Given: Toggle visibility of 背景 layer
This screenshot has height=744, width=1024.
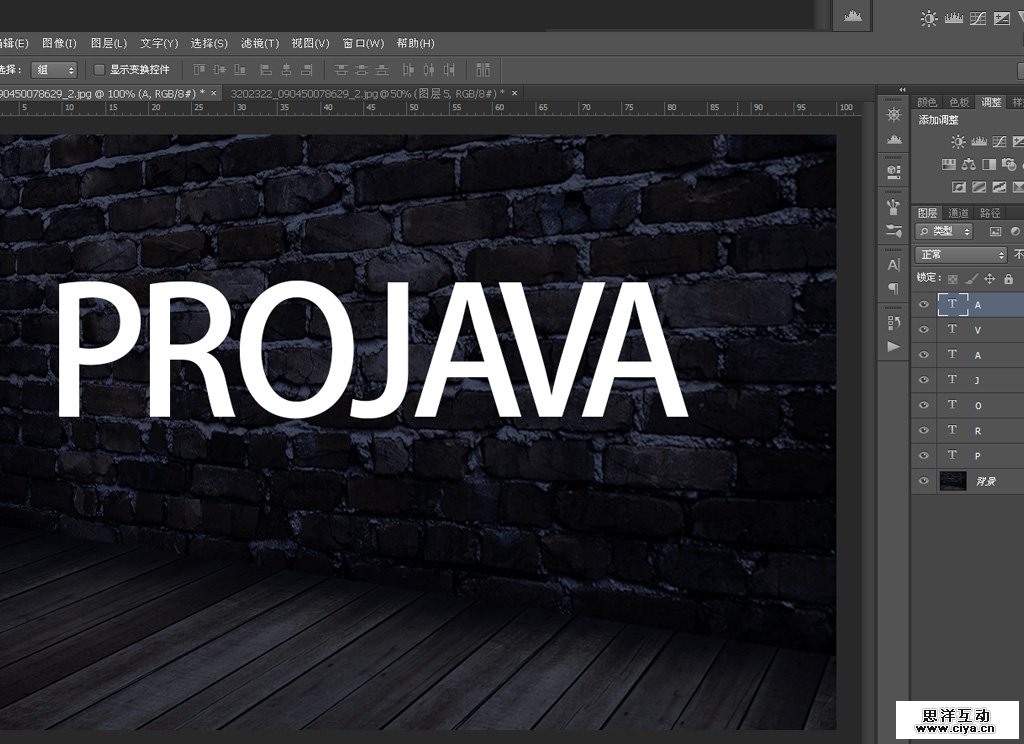Looking at the screenshot, I should [x=924, y=482].
